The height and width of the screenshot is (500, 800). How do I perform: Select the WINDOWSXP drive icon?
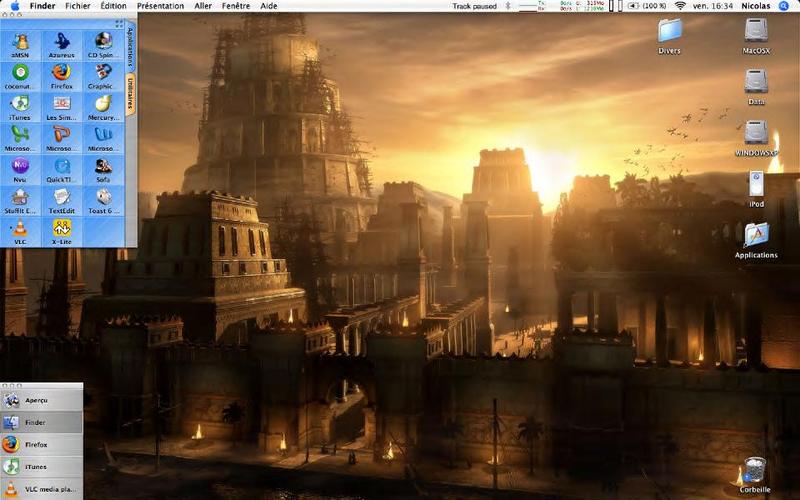tap(756, 138)
